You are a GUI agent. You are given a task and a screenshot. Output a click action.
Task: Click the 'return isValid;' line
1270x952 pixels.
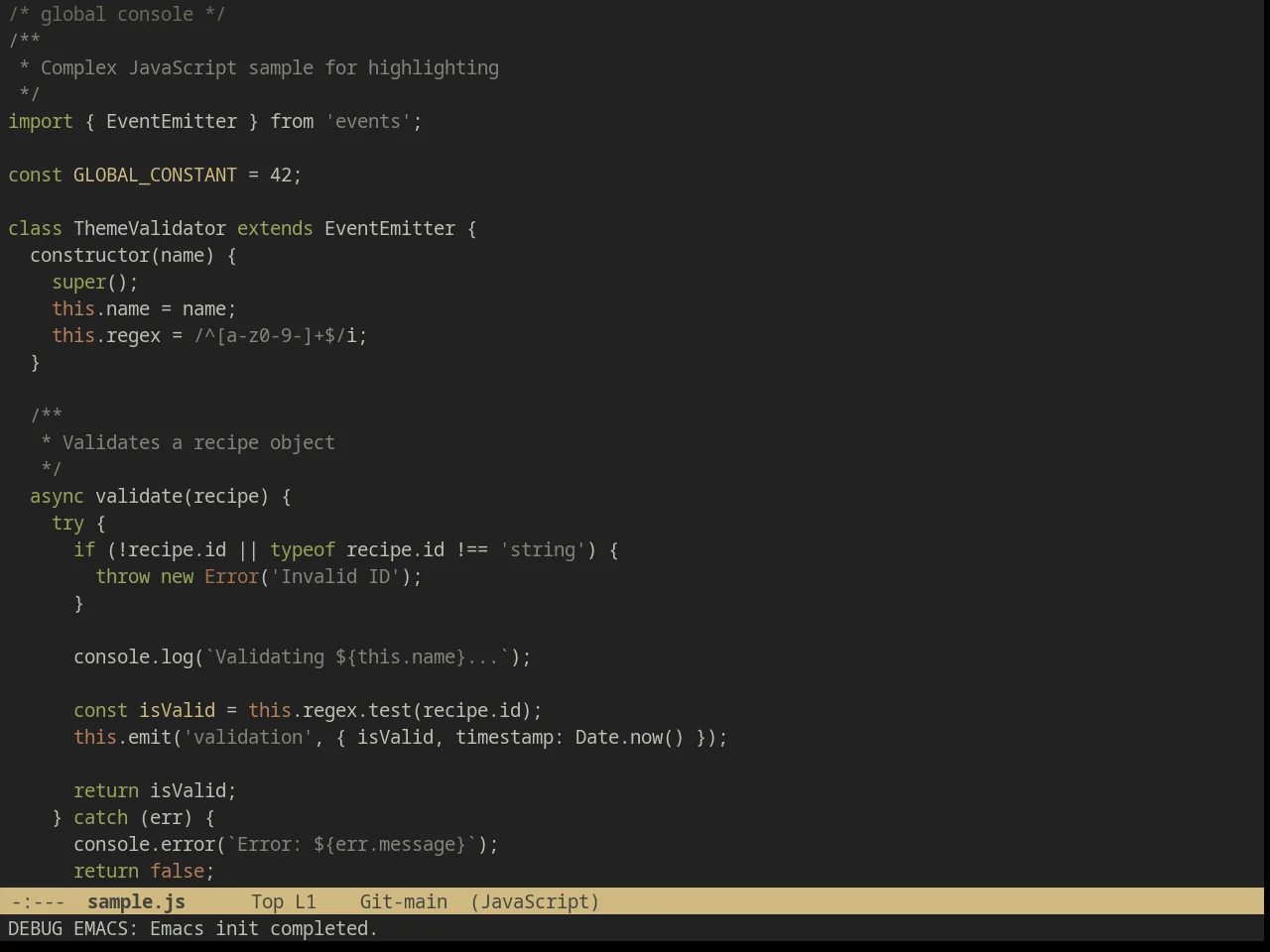(155, 791)
